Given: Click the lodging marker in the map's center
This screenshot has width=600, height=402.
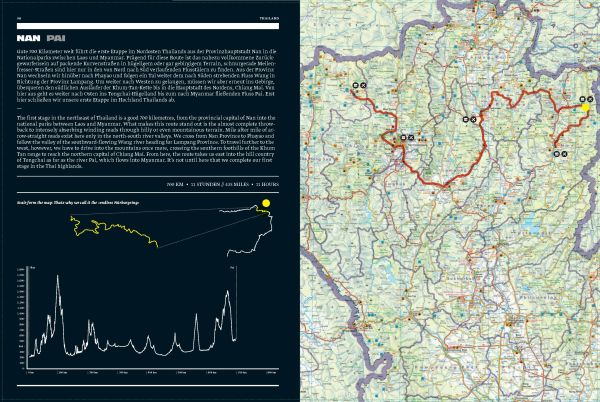Looking at the screenshot, I should pos(466,117).
